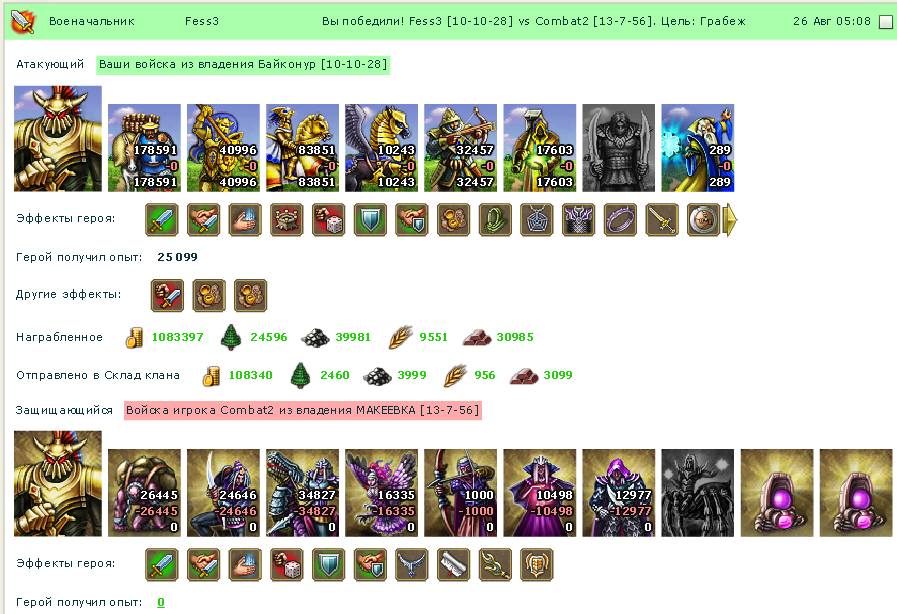Image resolution: width=897 pixels, height=614 pixels.
Task: Click the golden trident defender effect icon
Action: point(495,565)
